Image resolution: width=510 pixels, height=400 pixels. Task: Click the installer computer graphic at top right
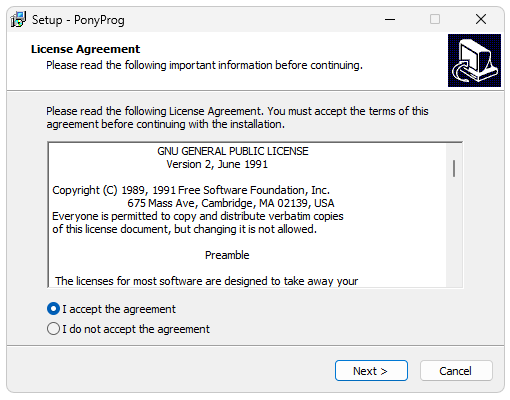tap(474, 60)
